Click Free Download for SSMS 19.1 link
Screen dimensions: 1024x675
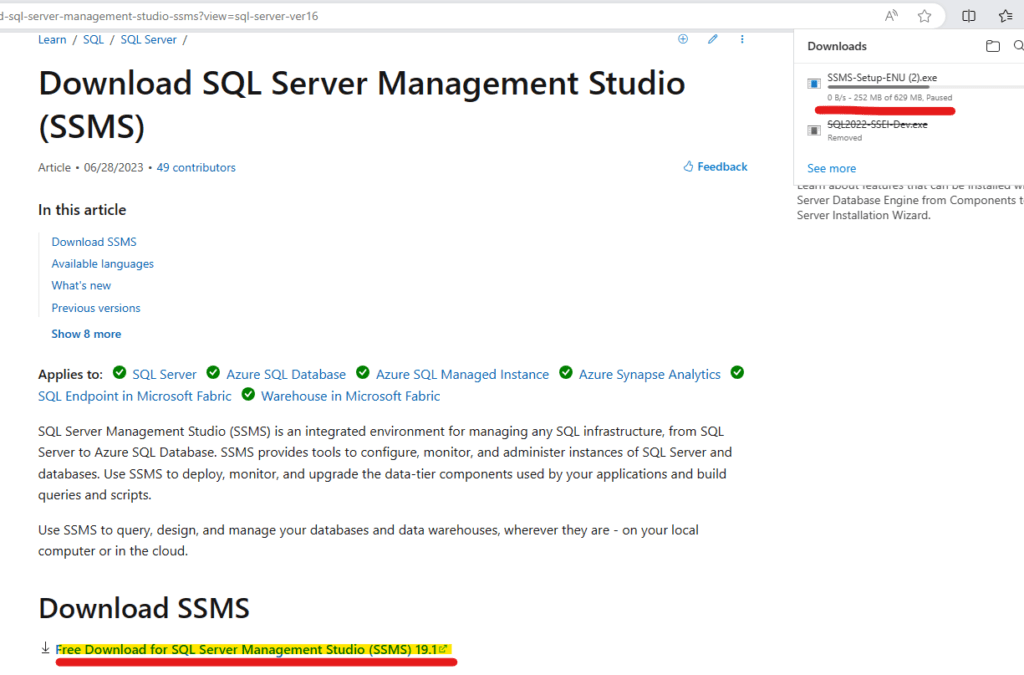251,650
